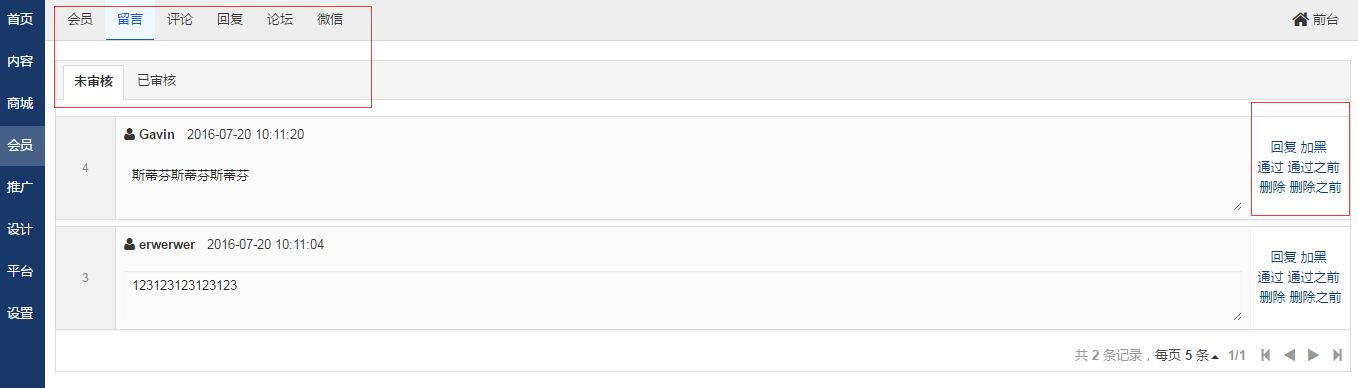Viewport: 1358px width, 388px height.
Task: Click the user icon next to erwerwer
Action: [x=130, y=244]
